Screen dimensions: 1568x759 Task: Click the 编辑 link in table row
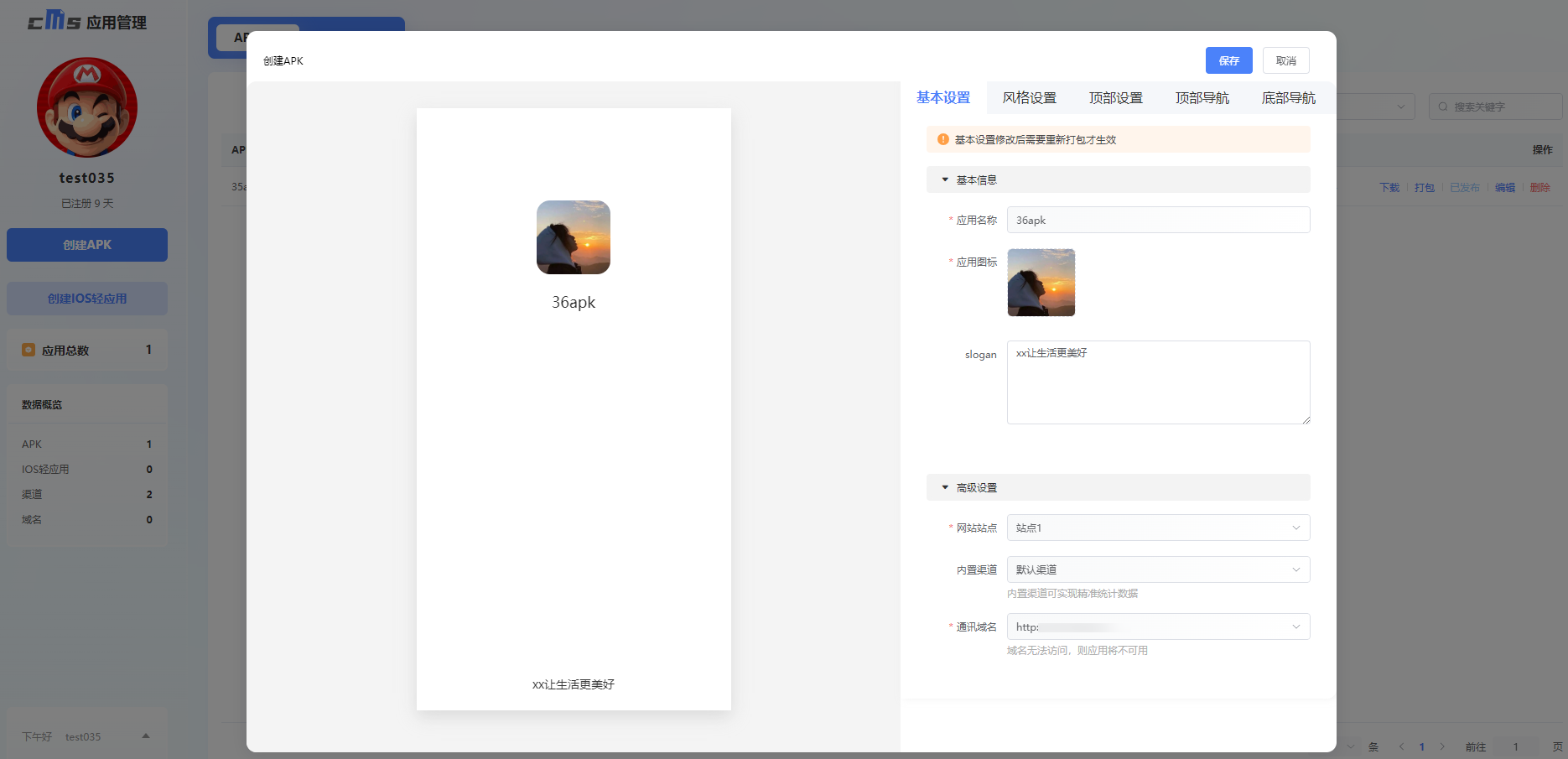coord(1505,187)
